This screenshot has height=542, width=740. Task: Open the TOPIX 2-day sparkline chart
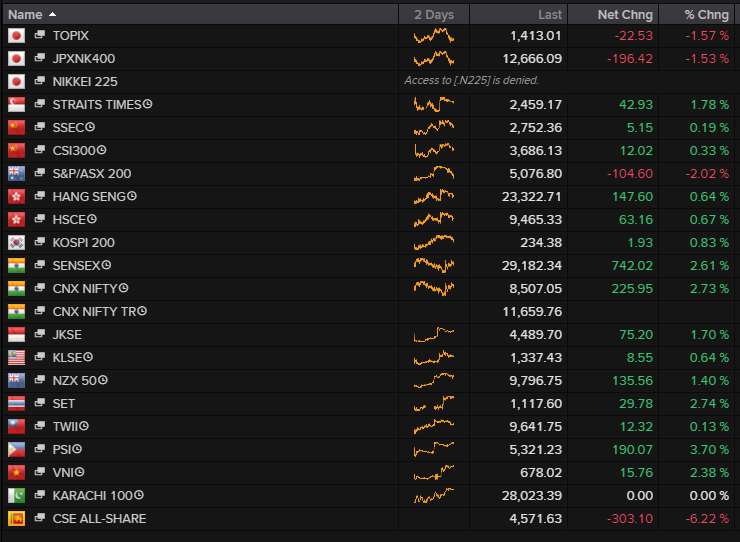click(x=434, y=35)
